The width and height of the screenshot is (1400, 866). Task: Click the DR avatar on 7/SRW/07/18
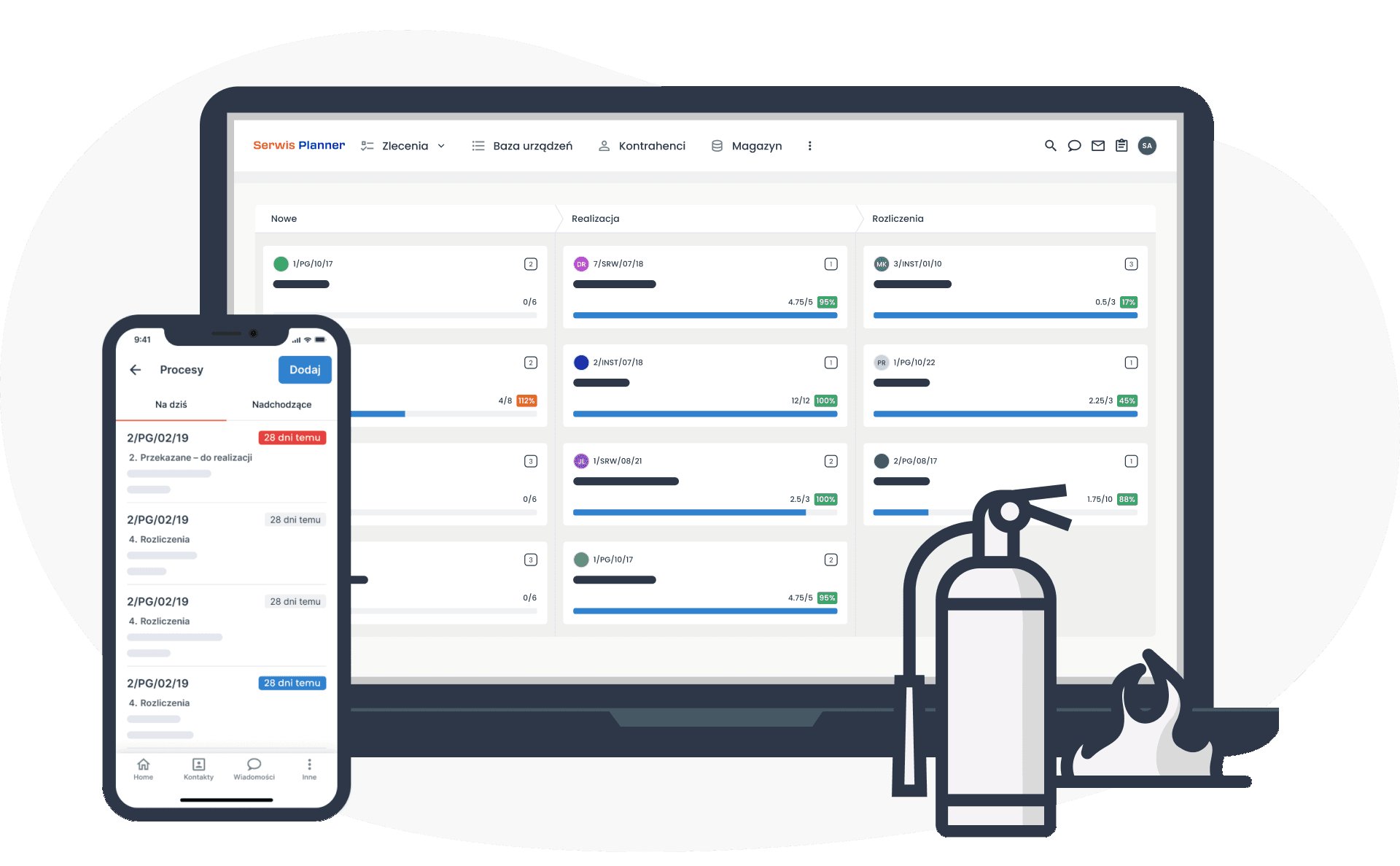[x=581, y=264]
